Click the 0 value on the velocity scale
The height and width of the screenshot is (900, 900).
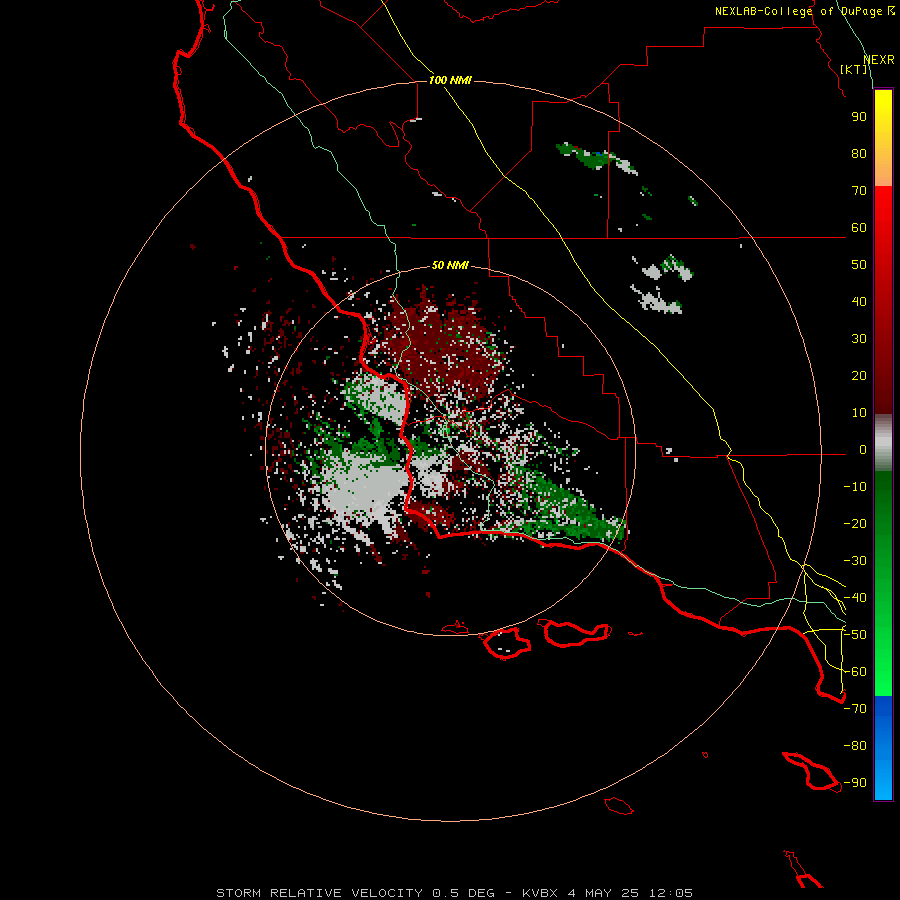tap(863, 449)
